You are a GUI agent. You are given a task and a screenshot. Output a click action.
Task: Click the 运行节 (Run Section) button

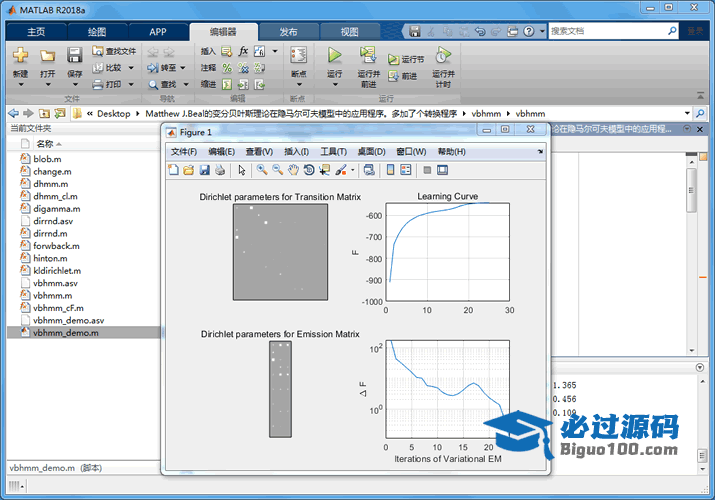[406, 59]
